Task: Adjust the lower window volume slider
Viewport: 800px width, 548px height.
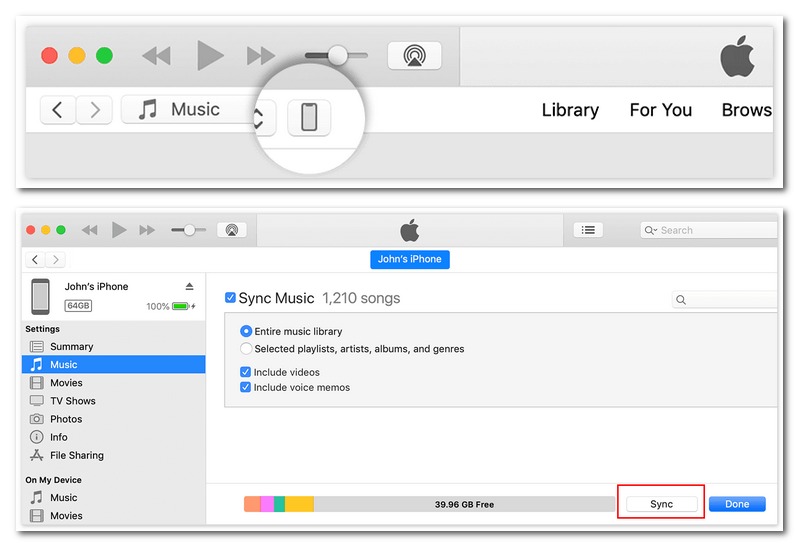Action: pyautogui.click(x=189, y=230)
